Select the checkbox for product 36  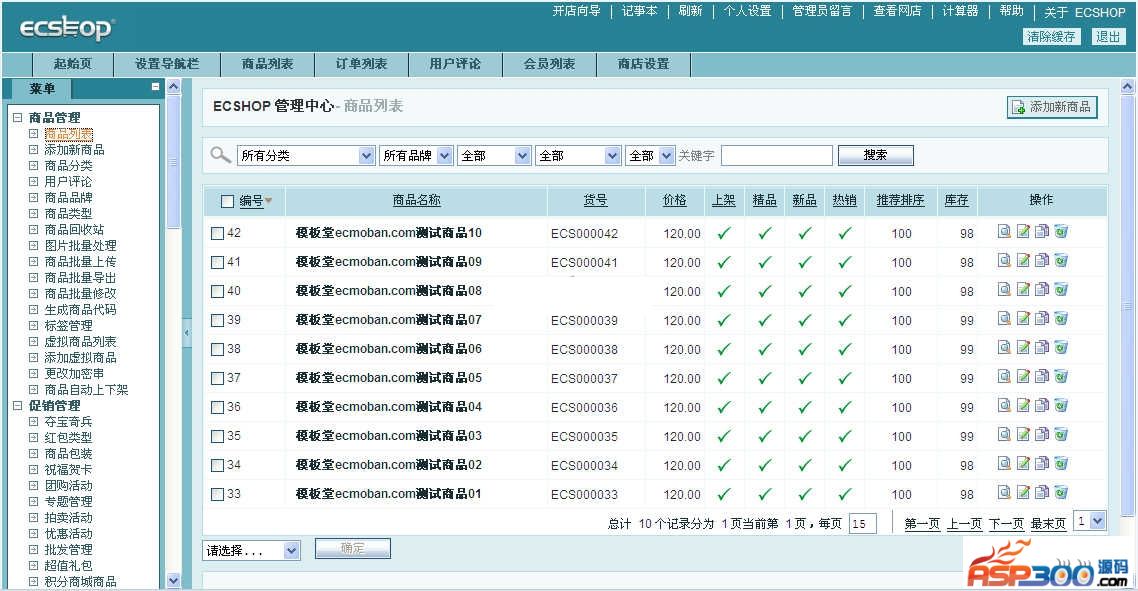click(x=218, y=407)
